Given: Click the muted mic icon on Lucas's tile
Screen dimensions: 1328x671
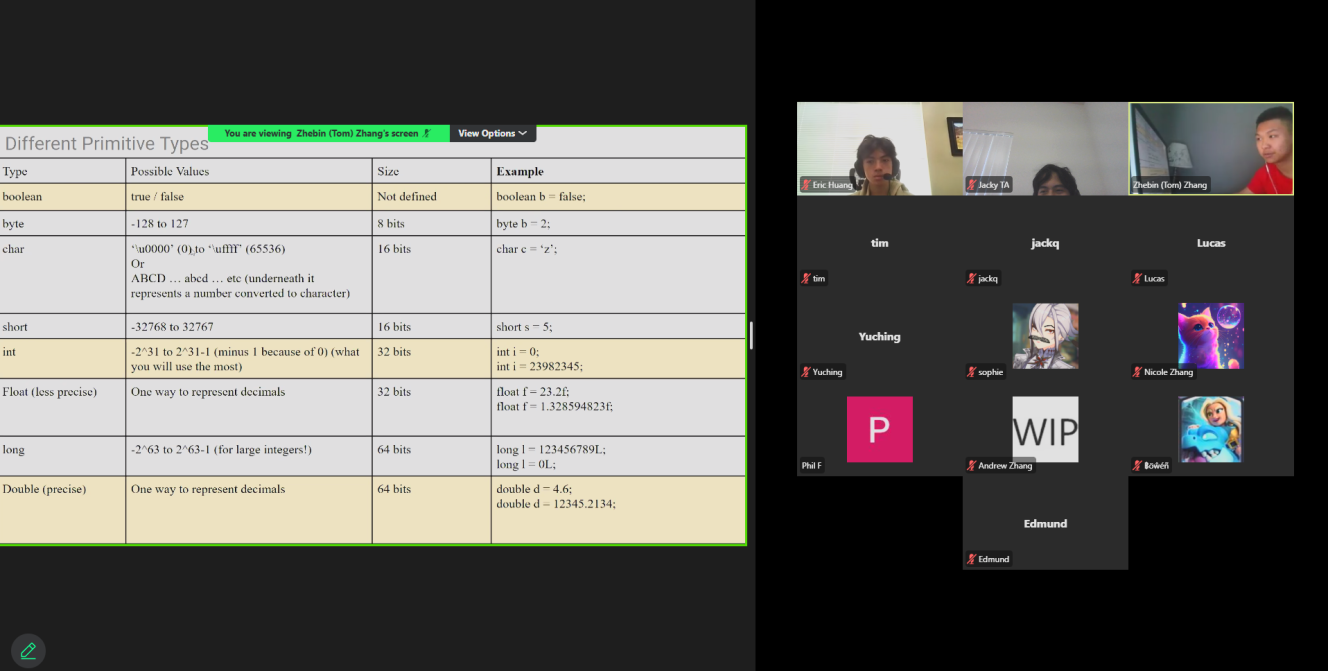Looking at the screenshot, I should [1138, 279].
